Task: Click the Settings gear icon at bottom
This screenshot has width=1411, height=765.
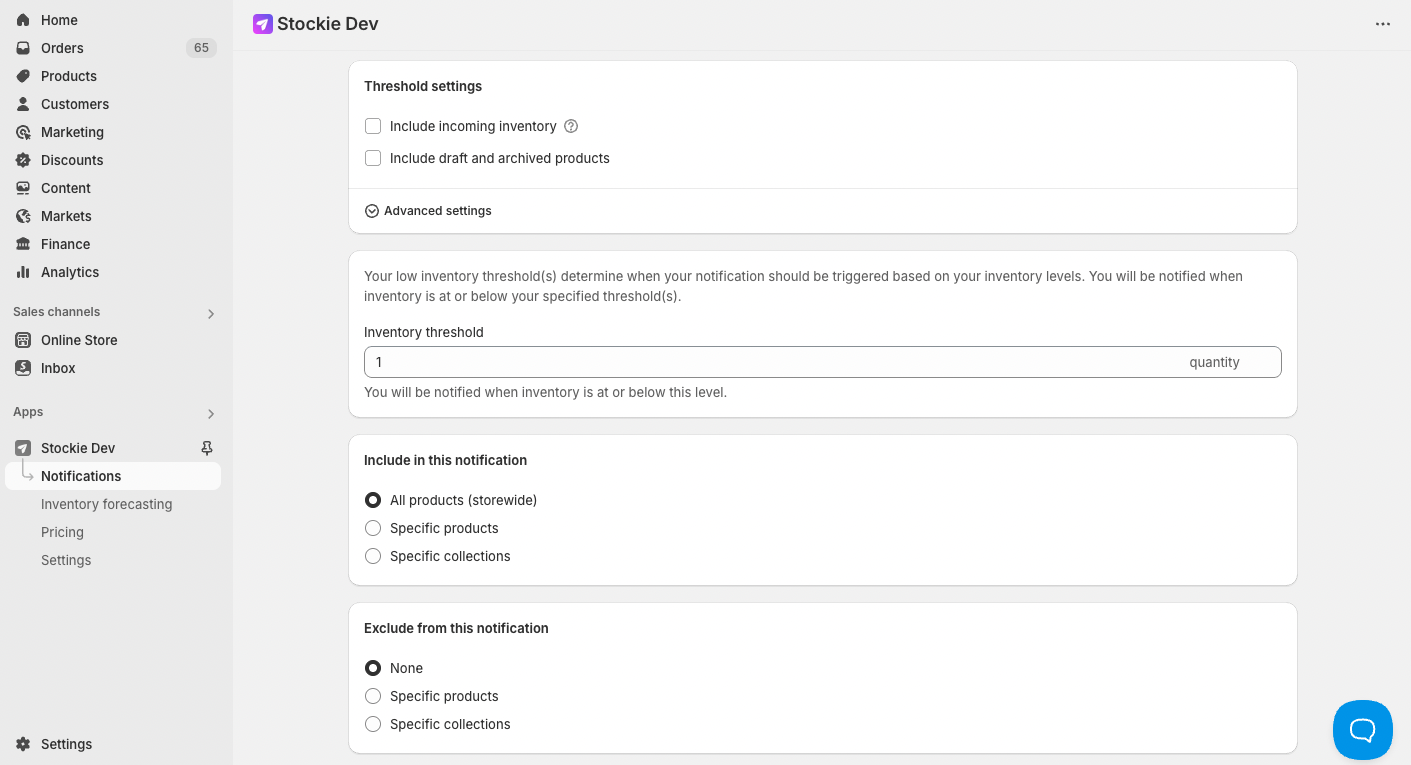Action: click(23, 744)
